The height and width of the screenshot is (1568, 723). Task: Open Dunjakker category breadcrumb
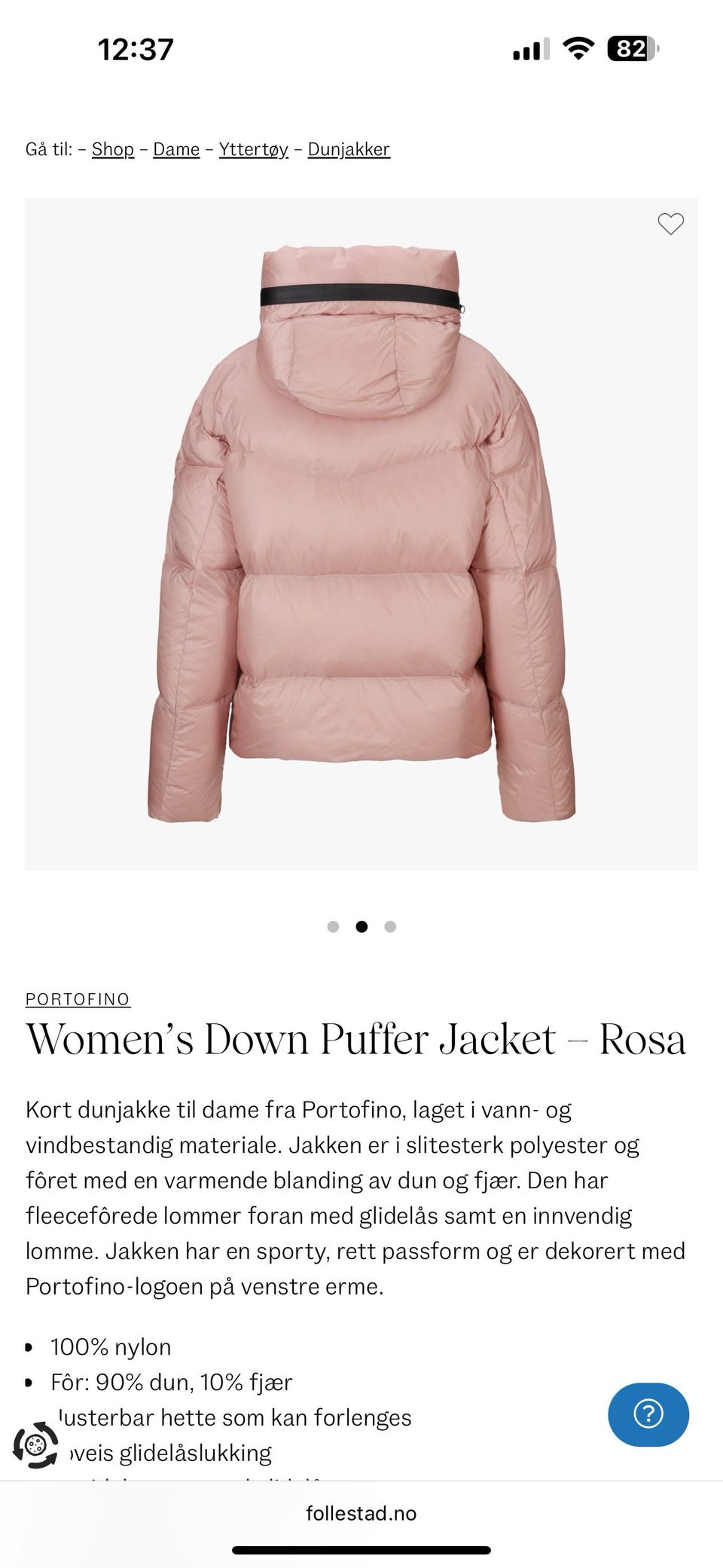point(349,149)
